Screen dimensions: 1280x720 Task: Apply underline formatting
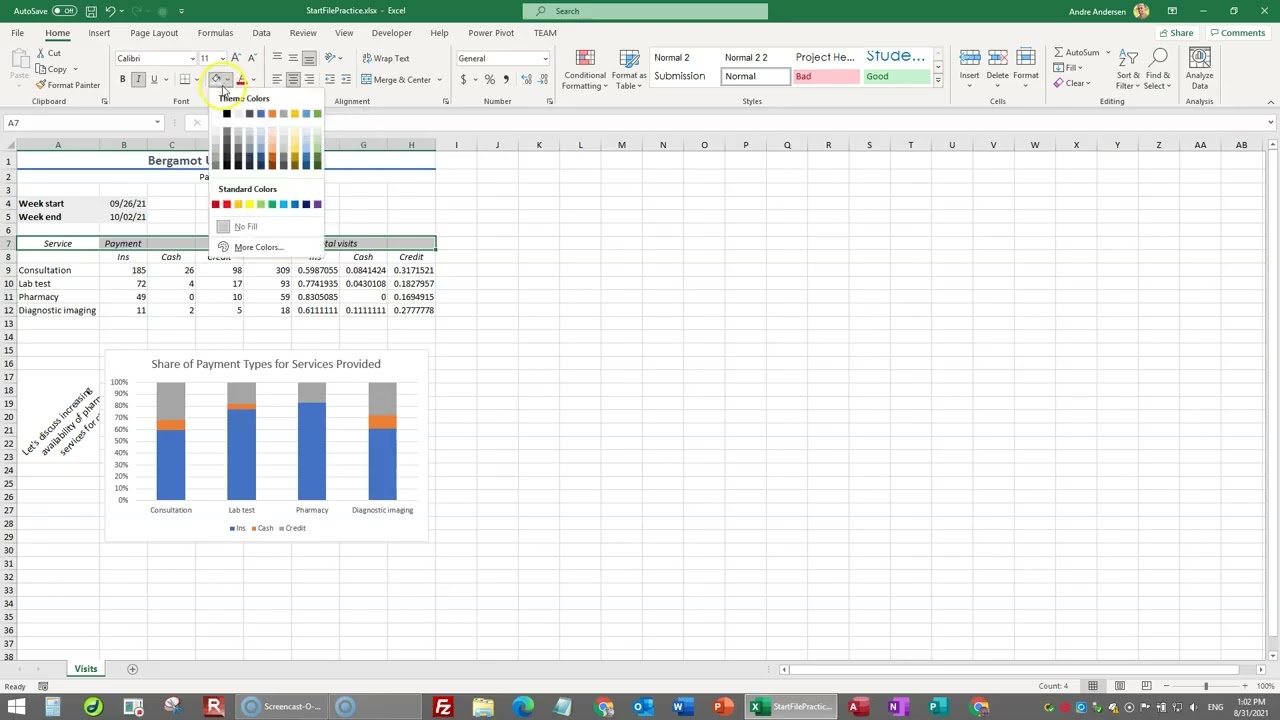tap(154, 80)
